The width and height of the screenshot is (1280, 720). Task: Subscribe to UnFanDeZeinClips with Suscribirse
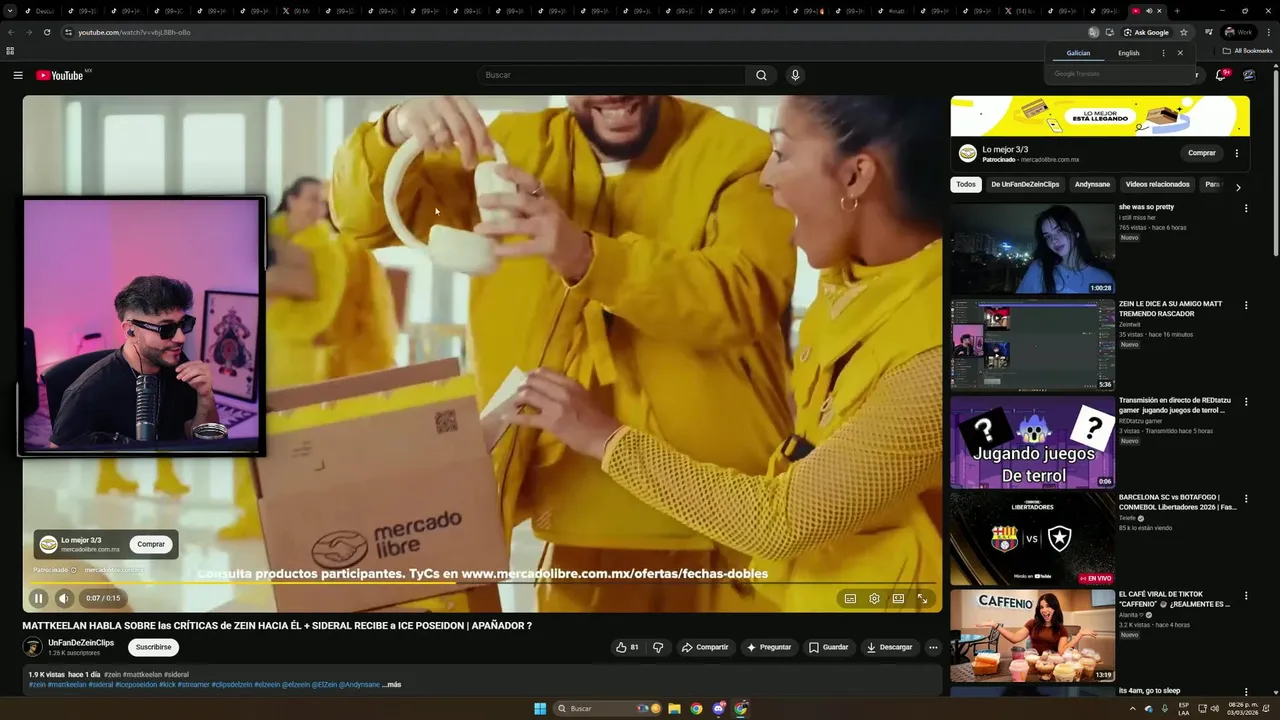click(154, 647)
